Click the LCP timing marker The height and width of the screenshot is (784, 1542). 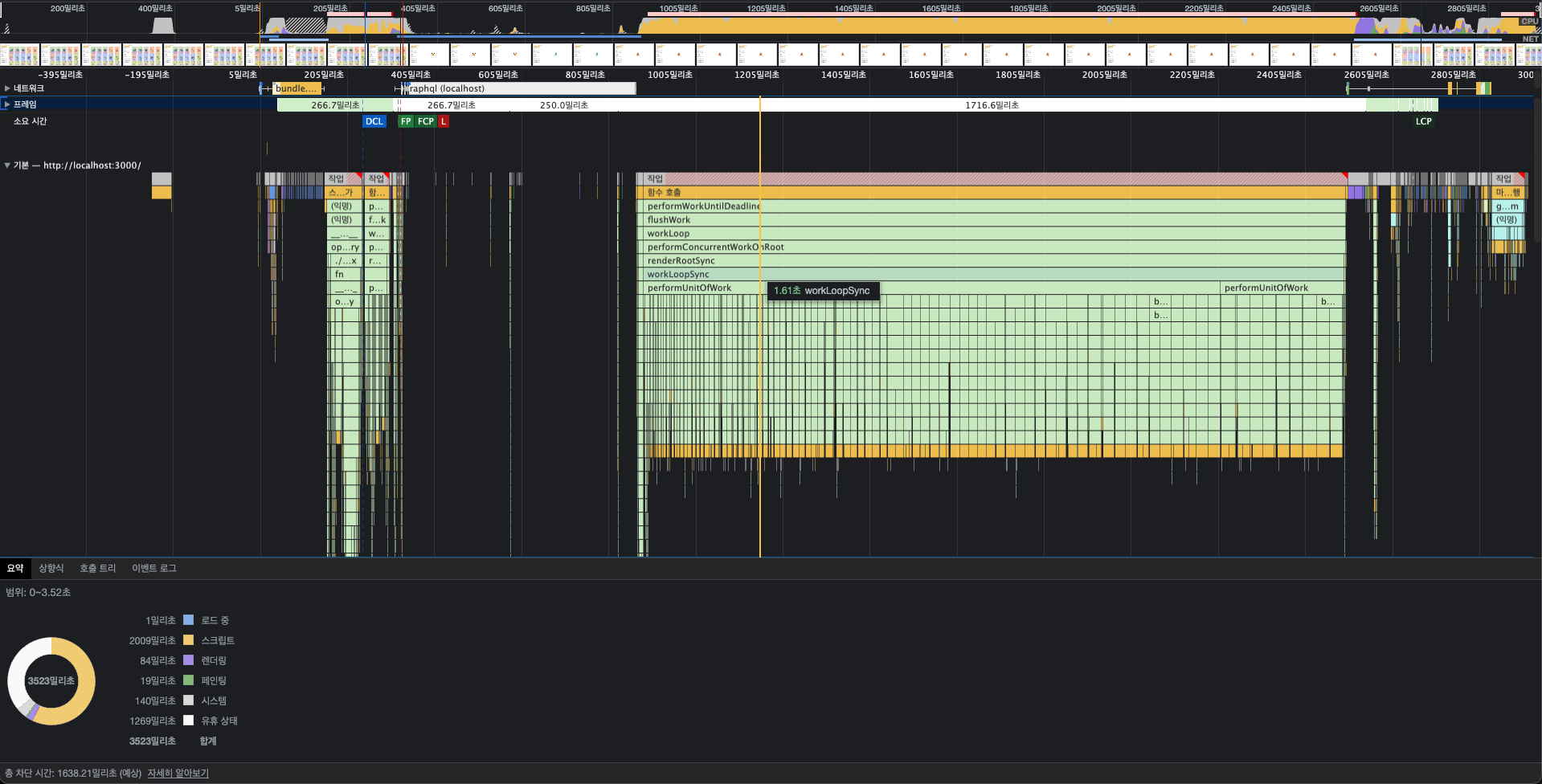click(x=1423, y=121)
